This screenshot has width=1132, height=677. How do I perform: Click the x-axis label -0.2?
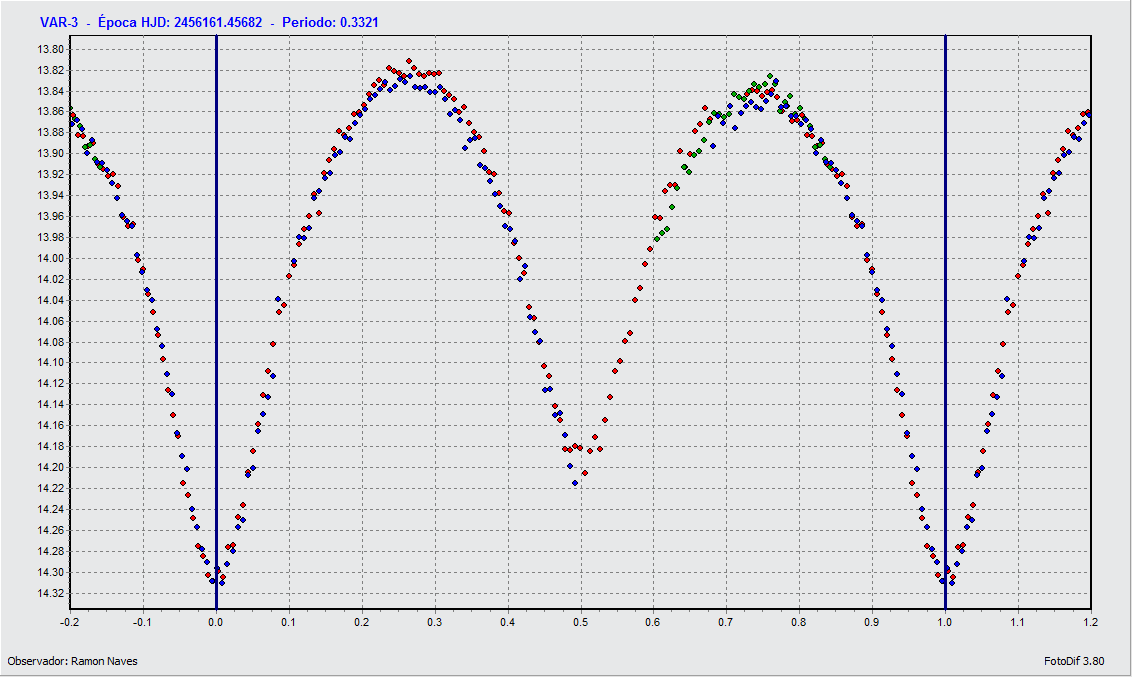(70, 622)
